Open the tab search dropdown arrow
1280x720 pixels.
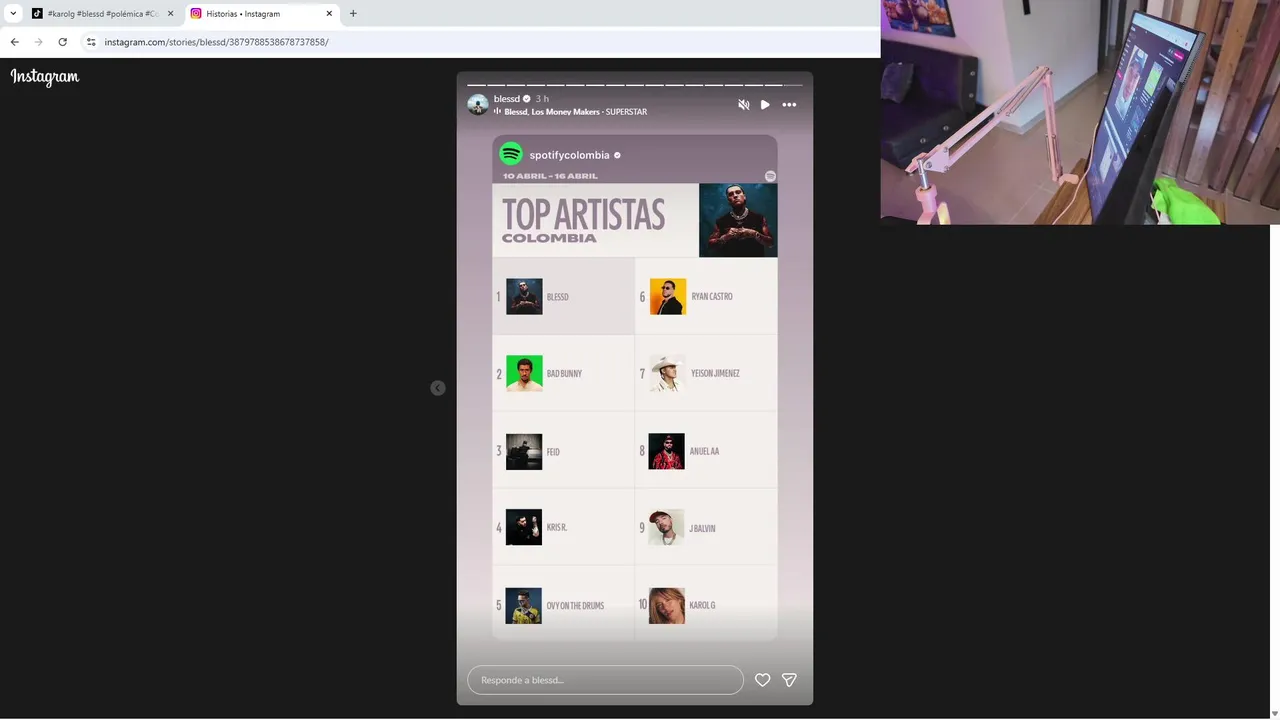pyautogui.click(x=13, y=14)
